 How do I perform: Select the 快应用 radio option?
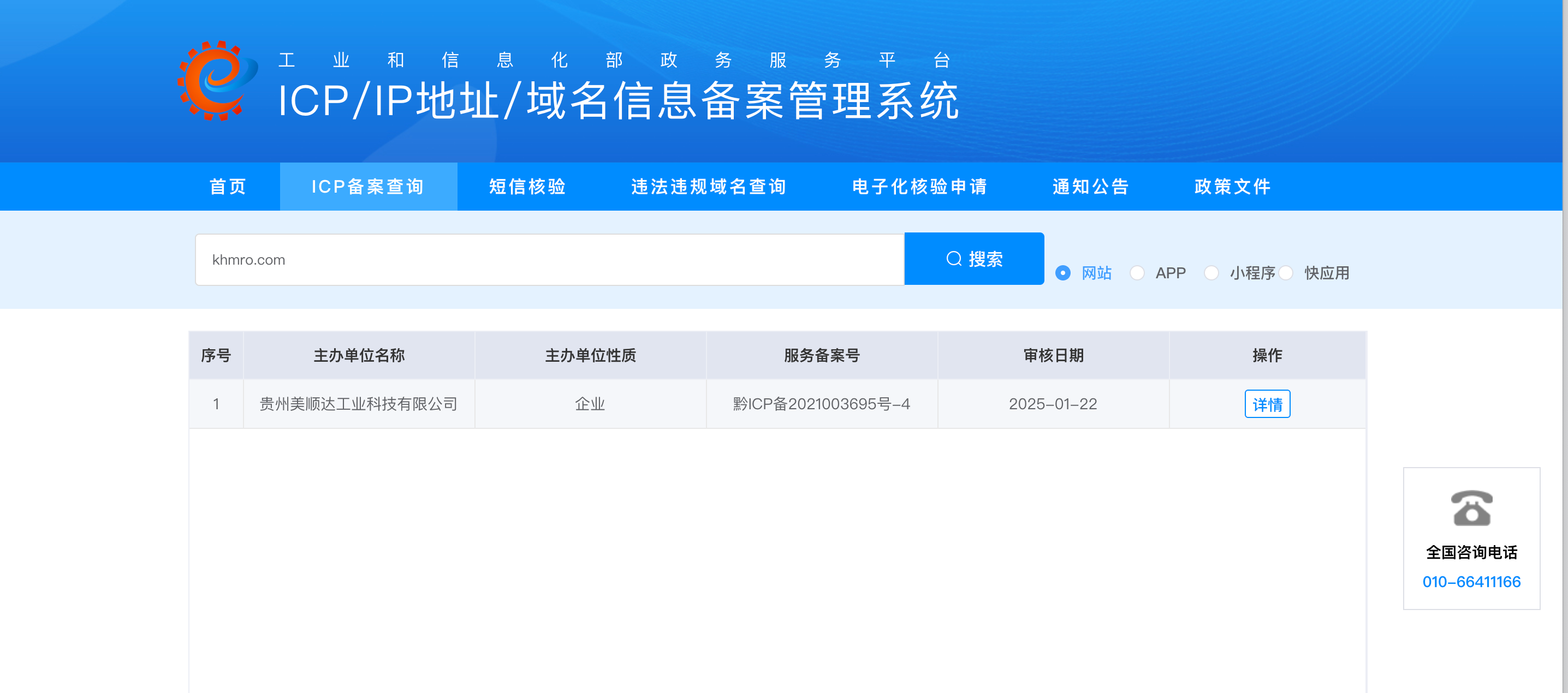coord(1286,273)
